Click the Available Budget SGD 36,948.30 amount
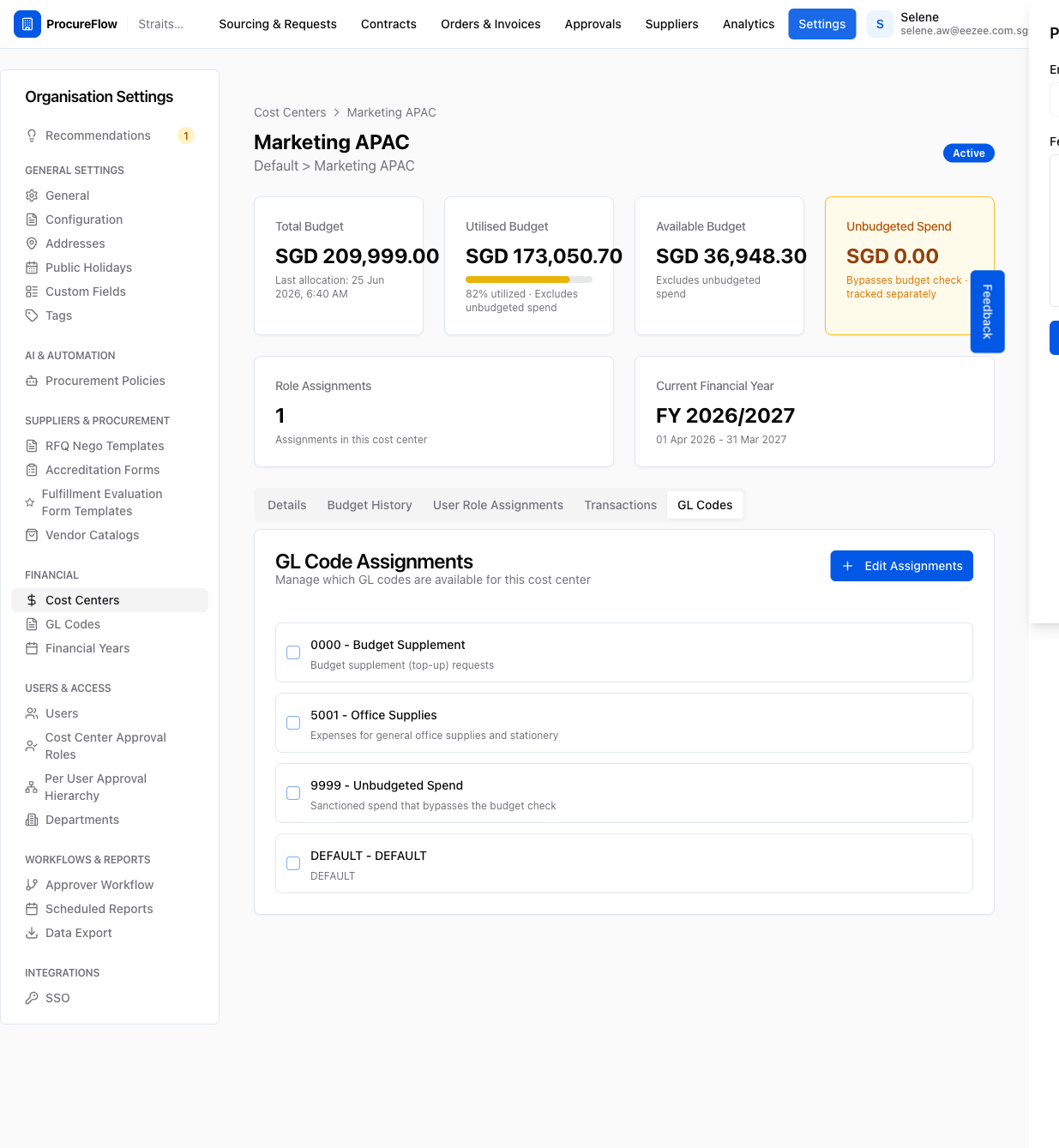The width and height of the screenshot is (1059, 1148). [x=731, y=256]
